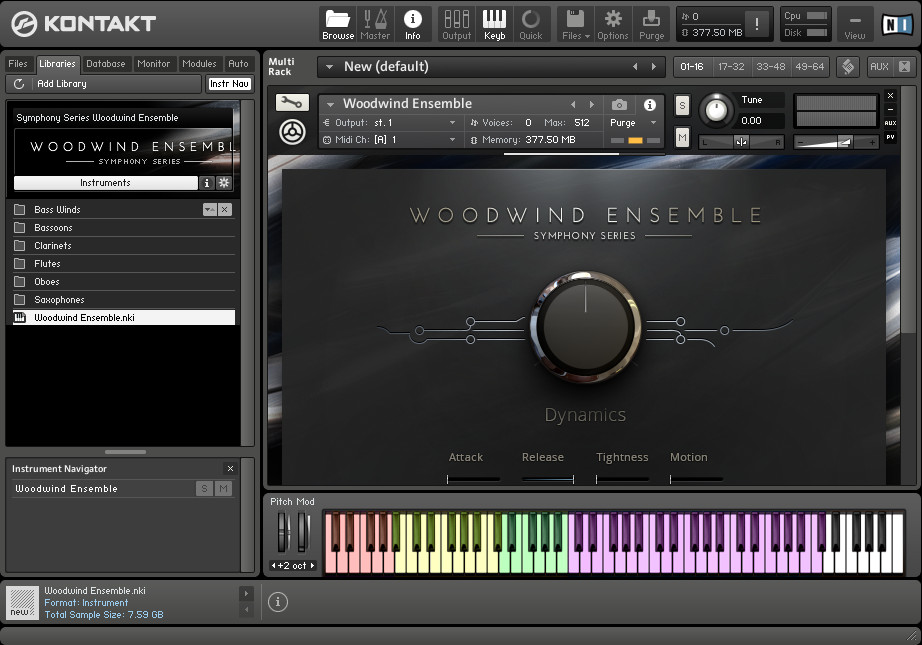Click the Tune knob

[x=716, y=110]
